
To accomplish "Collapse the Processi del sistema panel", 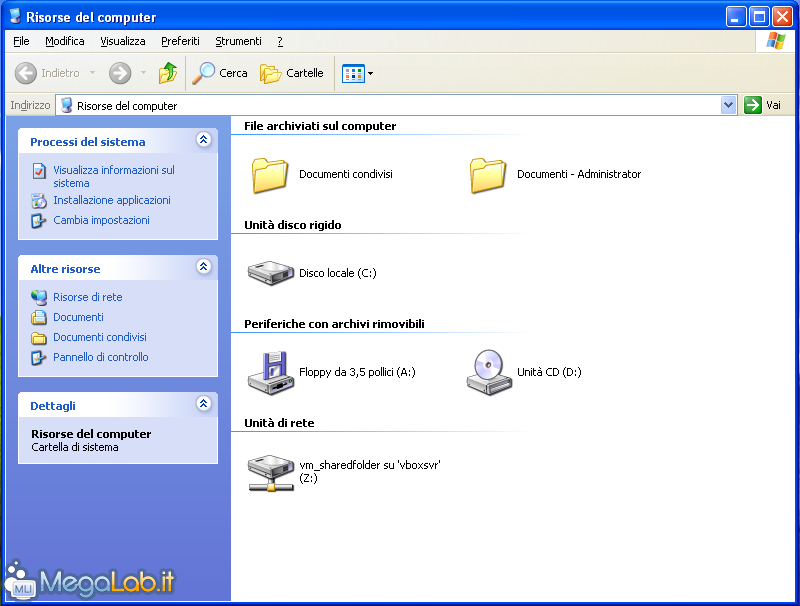I will click(x=204, y=140).
